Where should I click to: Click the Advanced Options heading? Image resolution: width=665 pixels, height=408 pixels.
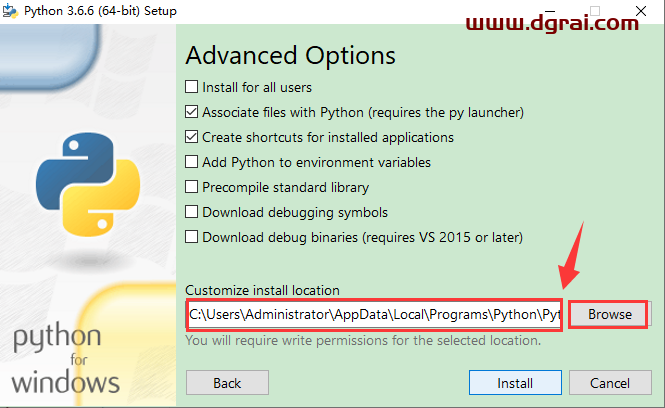(291, 56)
